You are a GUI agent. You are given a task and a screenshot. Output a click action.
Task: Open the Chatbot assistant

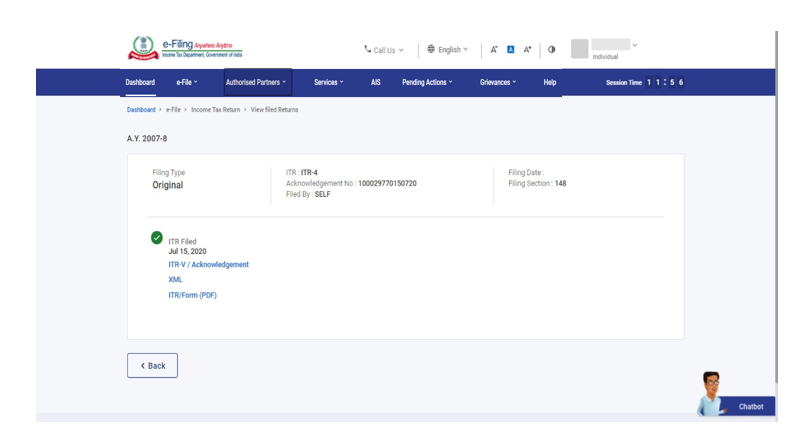tap(737, 397)
